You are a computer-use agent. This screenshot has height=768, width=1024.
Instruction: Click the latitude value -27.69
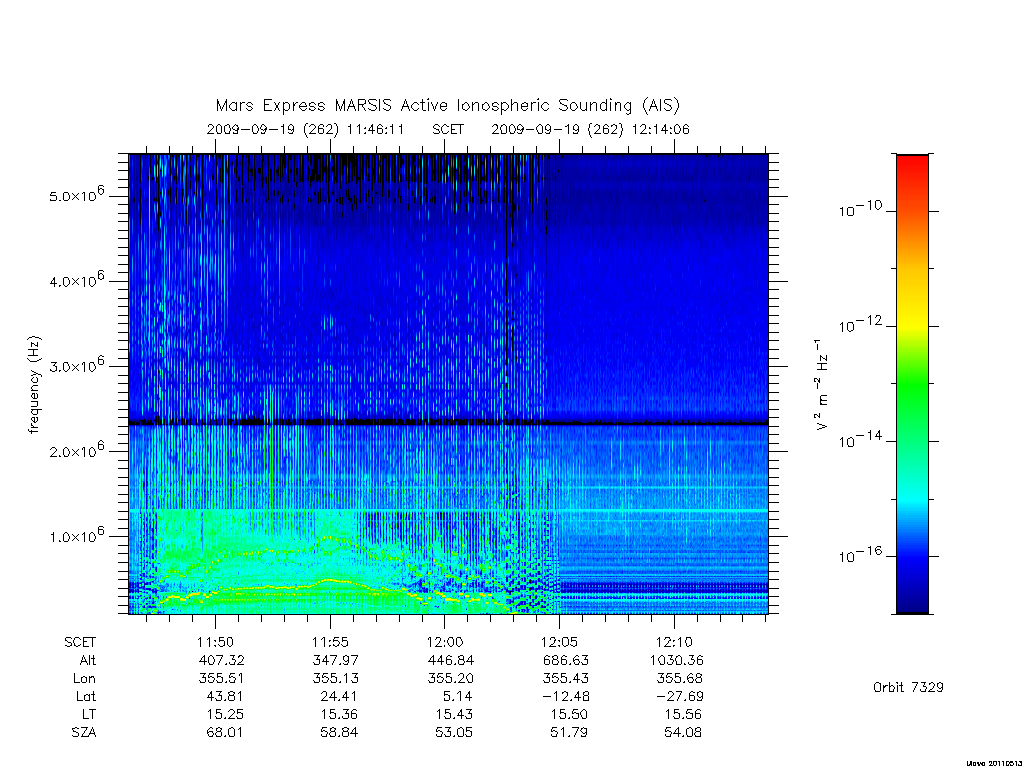point(680,696)
